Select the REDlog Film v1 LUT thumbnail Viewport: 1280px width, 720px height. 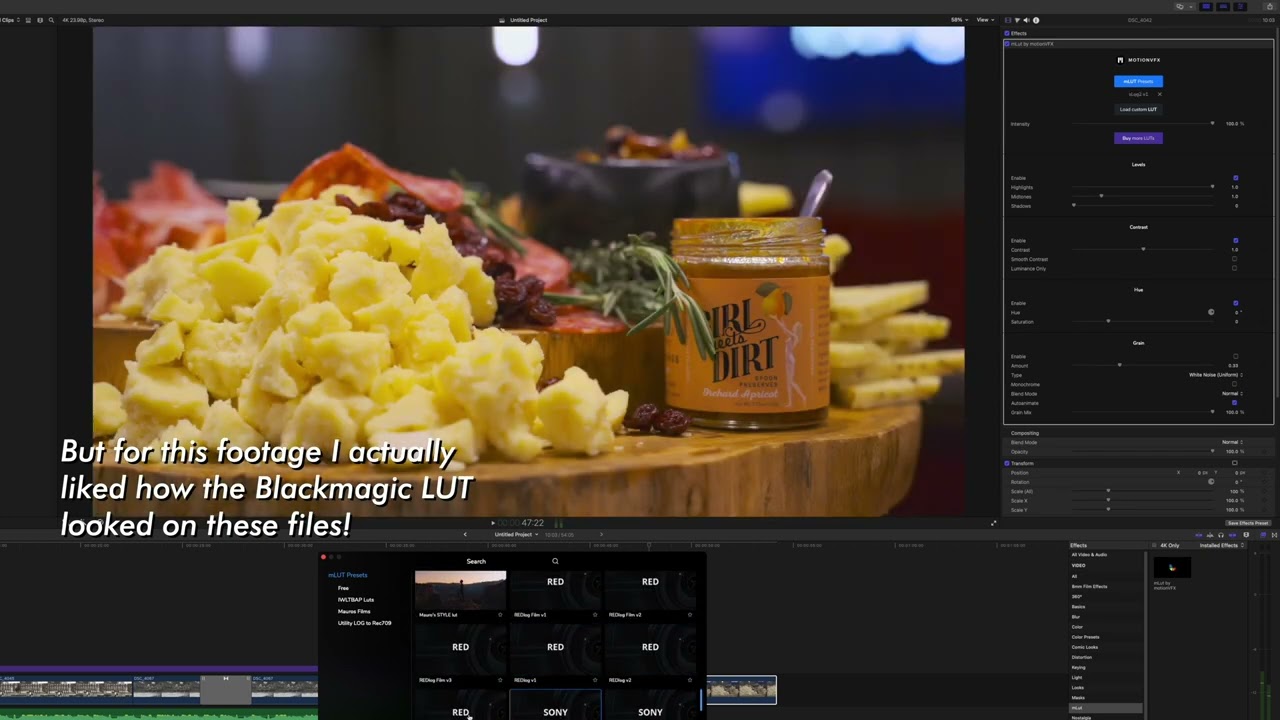pyautogui.click(x=555, y=590)
